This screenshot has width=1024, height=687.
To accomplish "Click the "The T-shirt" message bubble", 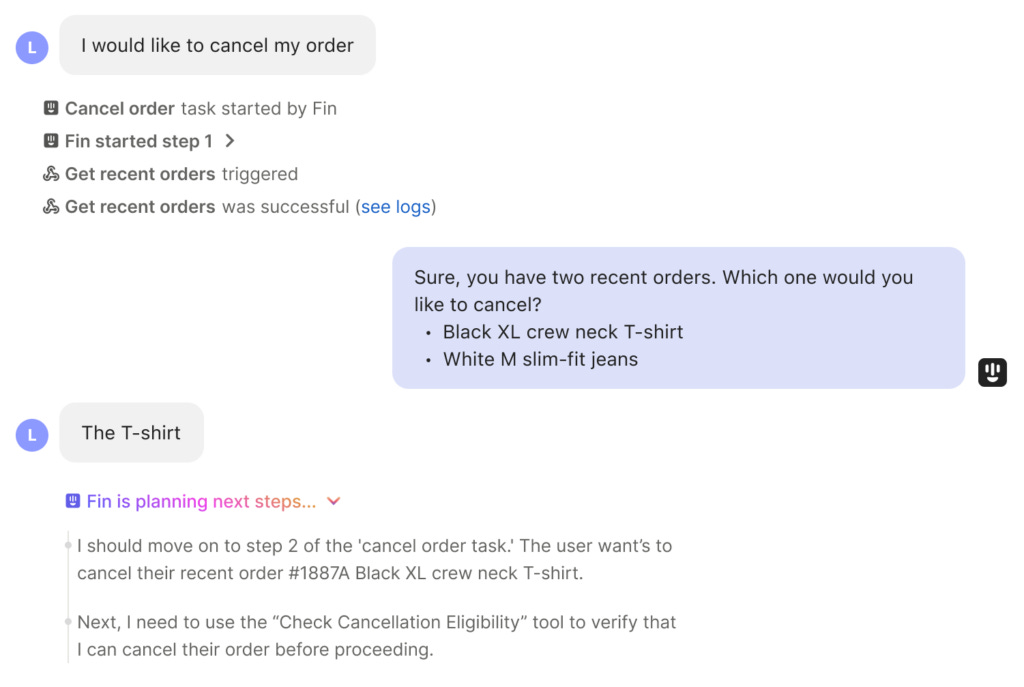I will (x=130, y=433).
